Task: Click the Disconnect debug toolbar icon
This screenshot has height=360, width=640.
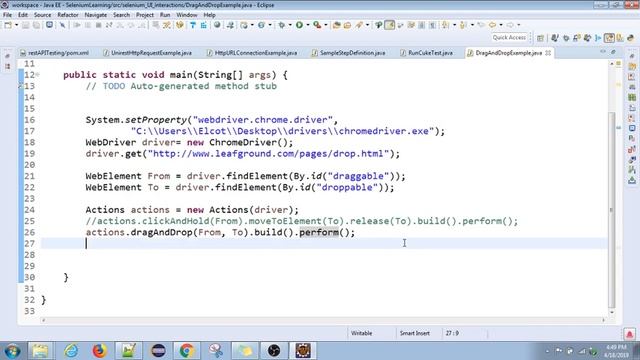Action: [109, 25]
